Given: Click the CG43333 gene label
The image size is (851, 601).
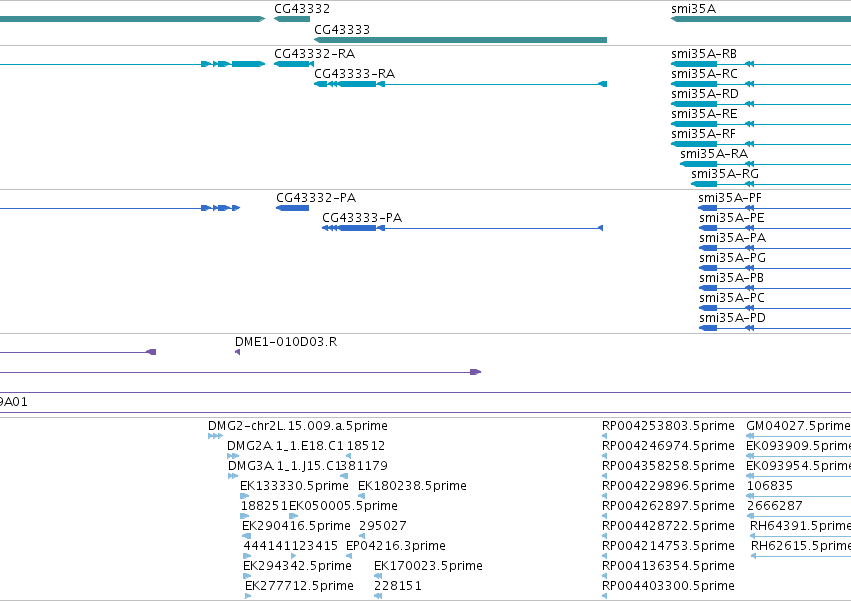Looking at the screenshot, I should click(x=342, y=29).
